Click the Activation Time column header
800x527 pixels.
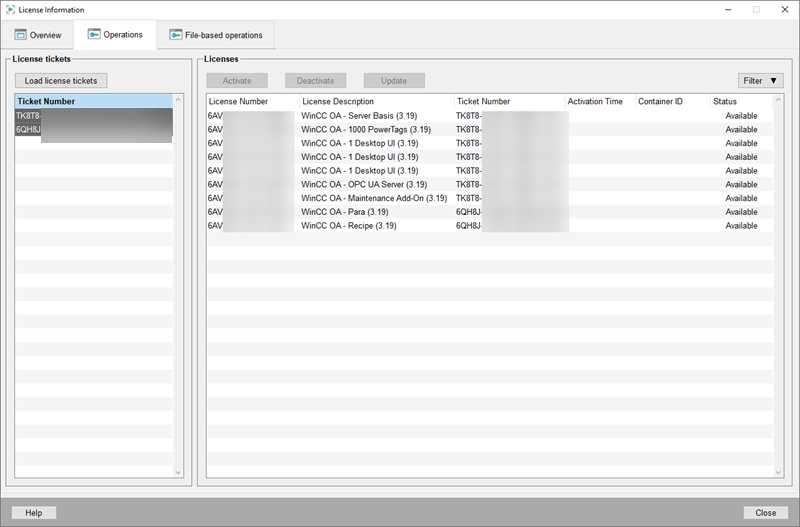(600, 101)
